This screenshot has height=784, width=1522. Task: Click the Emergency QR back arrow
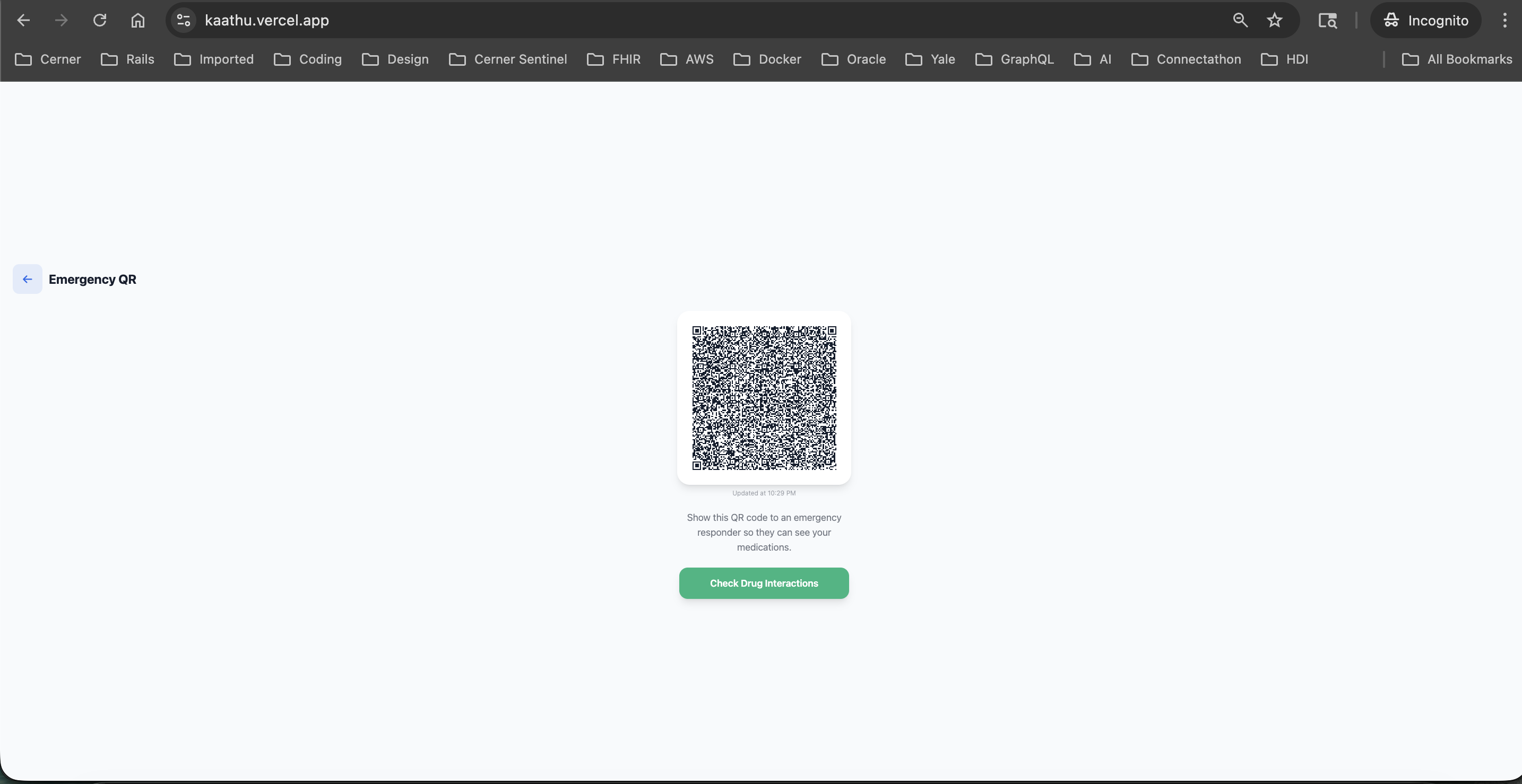27,279
